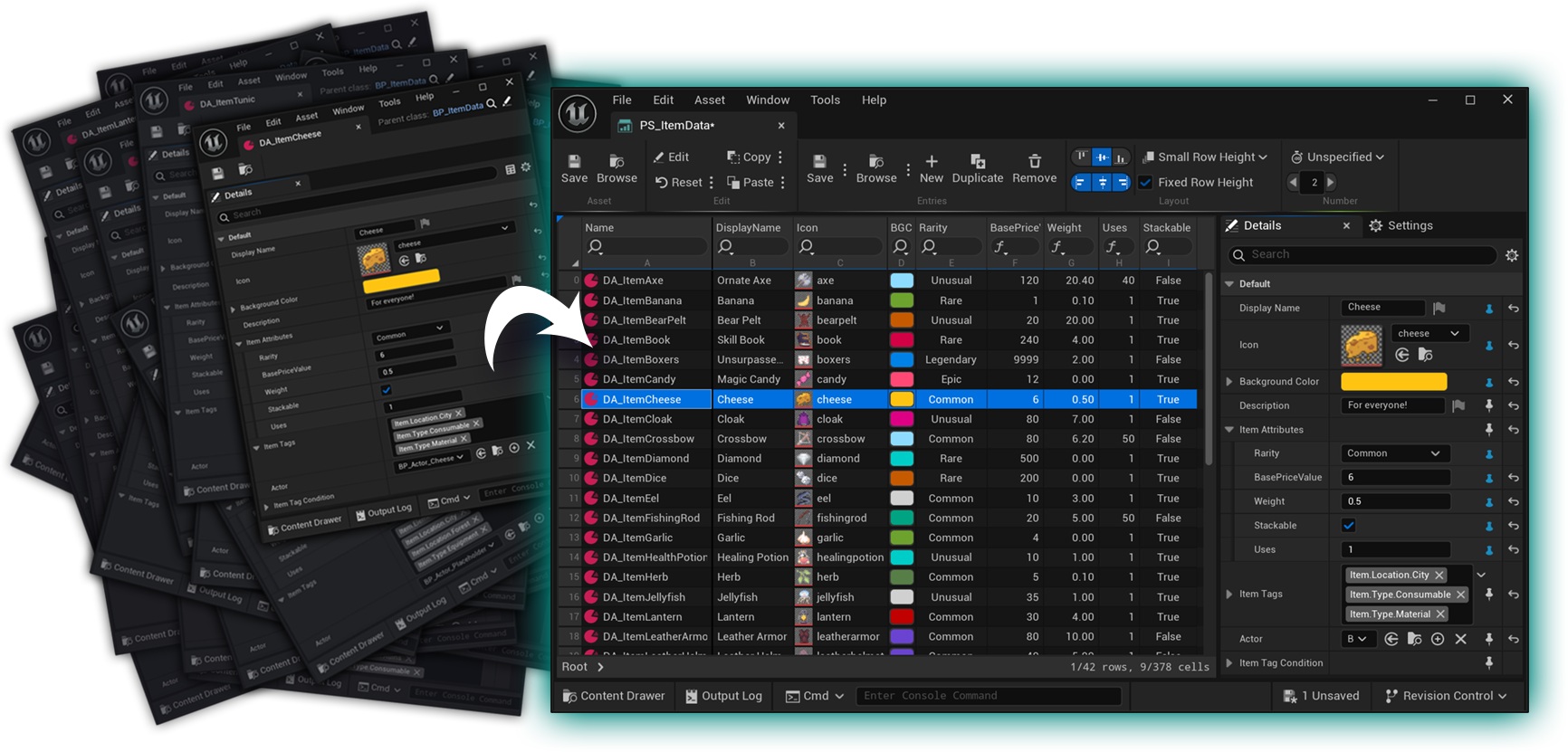Switch to the Settings tab
Viewport: 1568px width, 752px height.
point(1401,225)
